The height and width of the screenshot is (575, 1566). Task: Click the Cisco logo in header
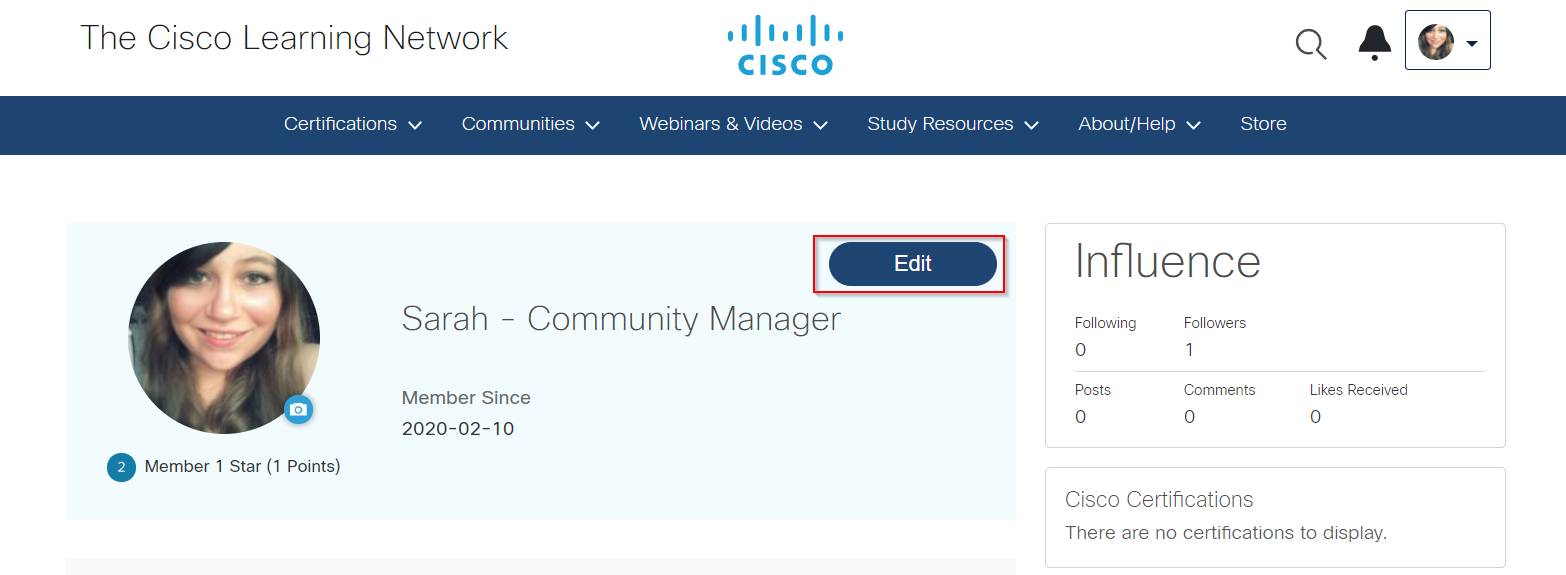pos(785,45)
